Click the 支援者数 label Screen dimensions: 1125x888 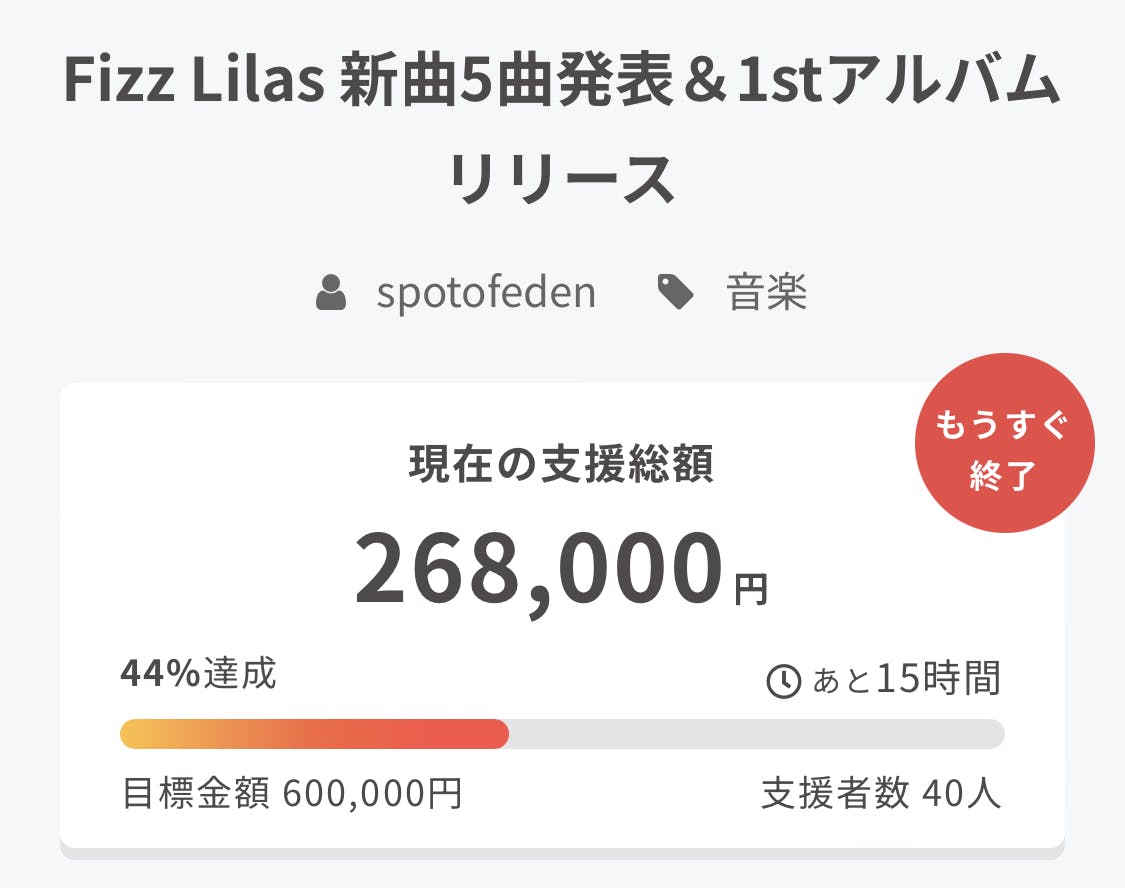tap(835, 795)
